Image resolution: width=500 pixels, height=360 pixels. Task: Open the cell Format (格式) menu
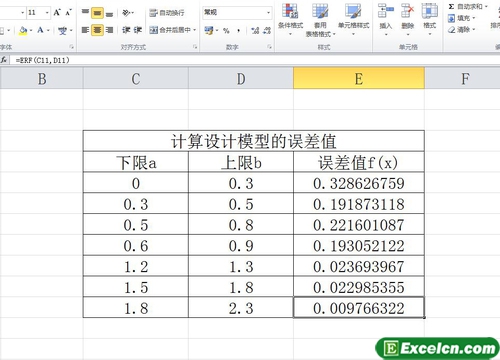tap(429, 18)
